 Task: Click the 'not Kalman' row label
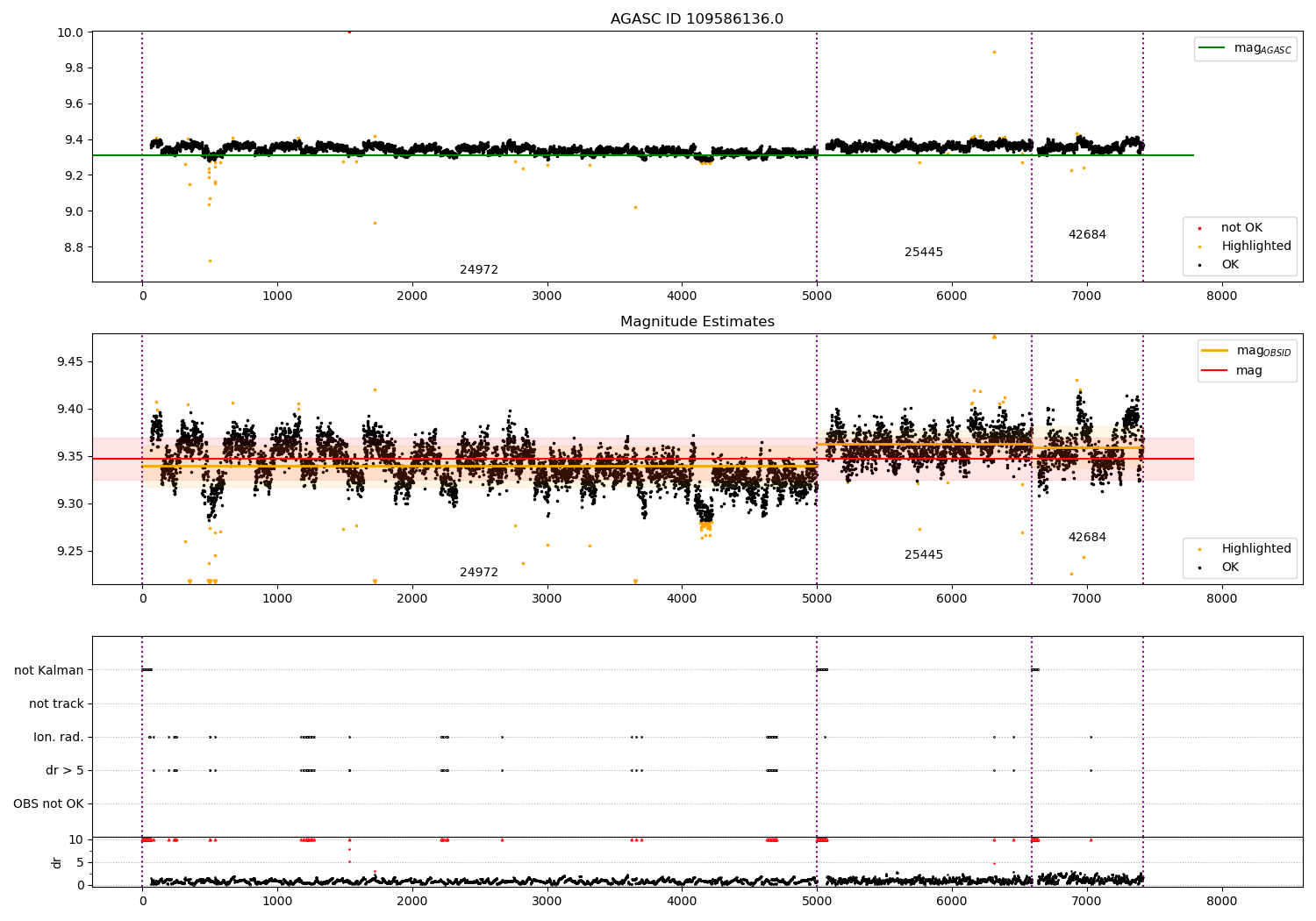(x=49, y=670)
